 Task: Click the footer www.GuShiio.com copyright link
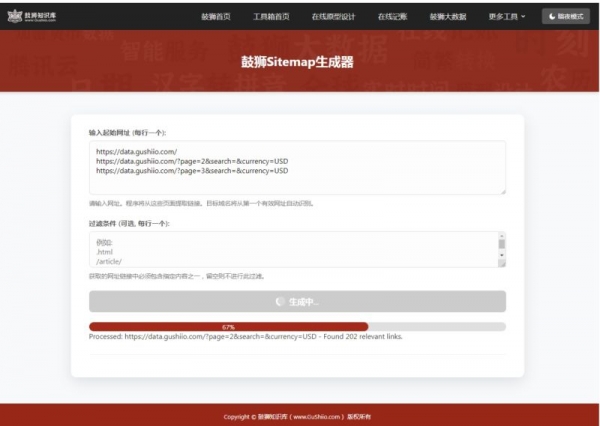coord(316,417)
